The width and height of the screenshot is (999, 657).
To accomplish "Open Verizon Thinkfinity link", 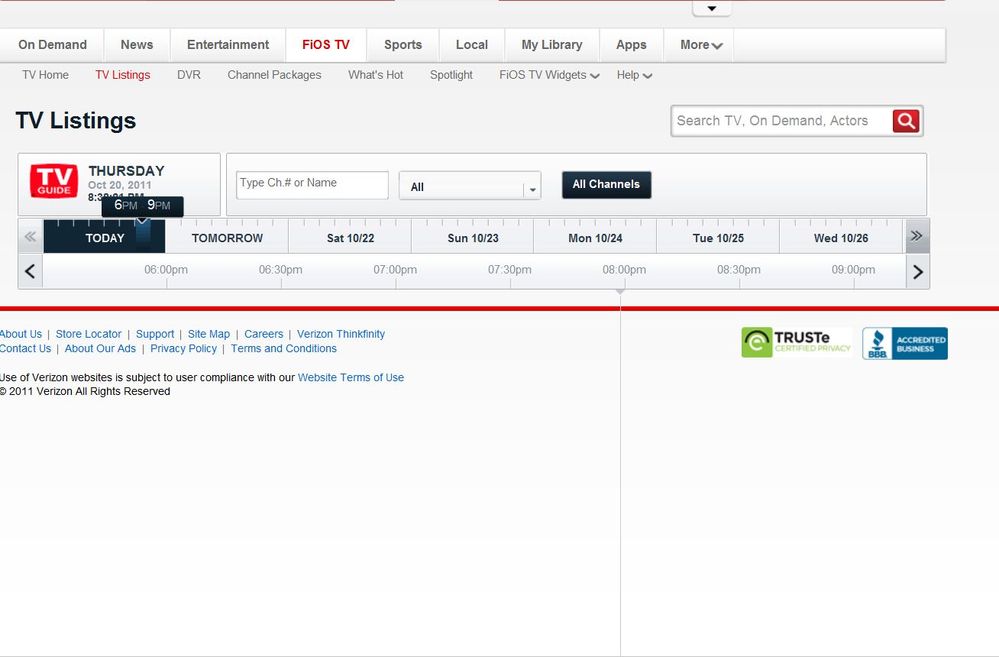I will point(341,334).
